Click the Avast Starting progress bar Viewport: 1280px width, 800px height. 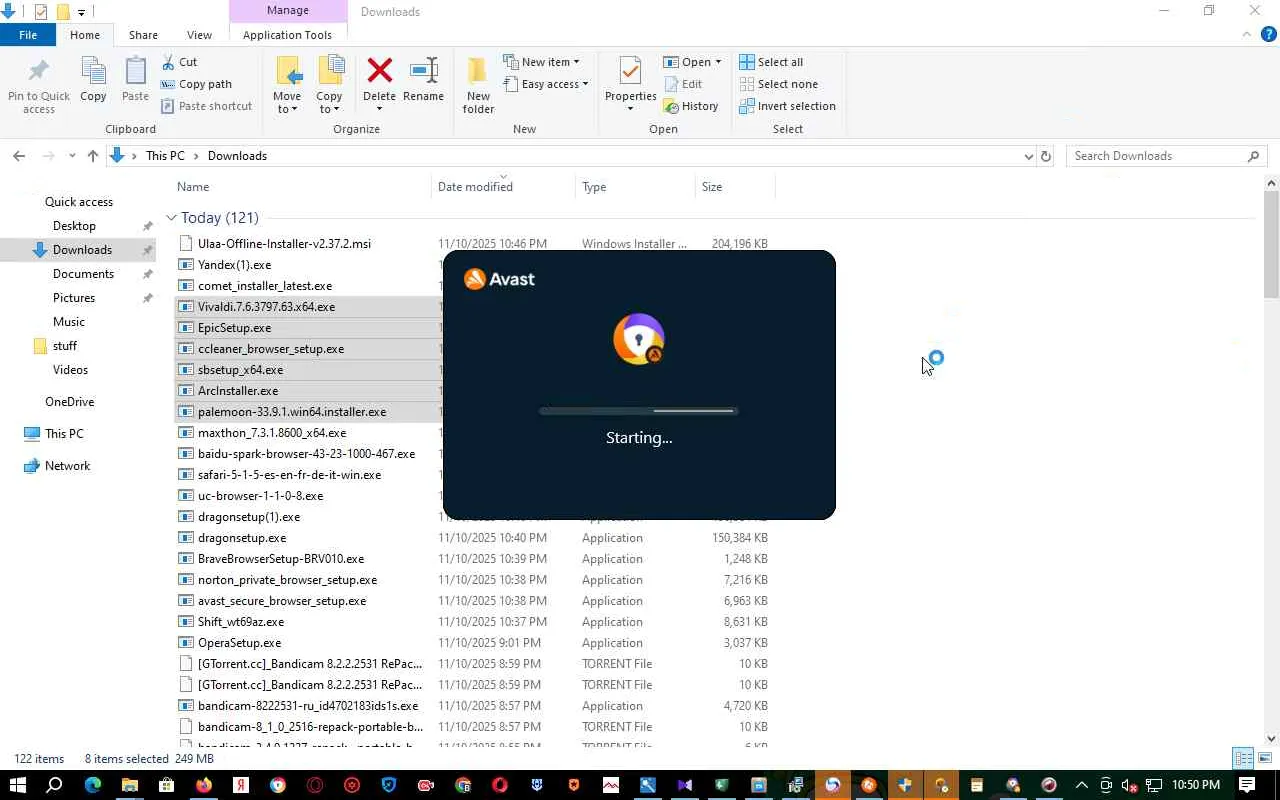(x=638, y=411)
